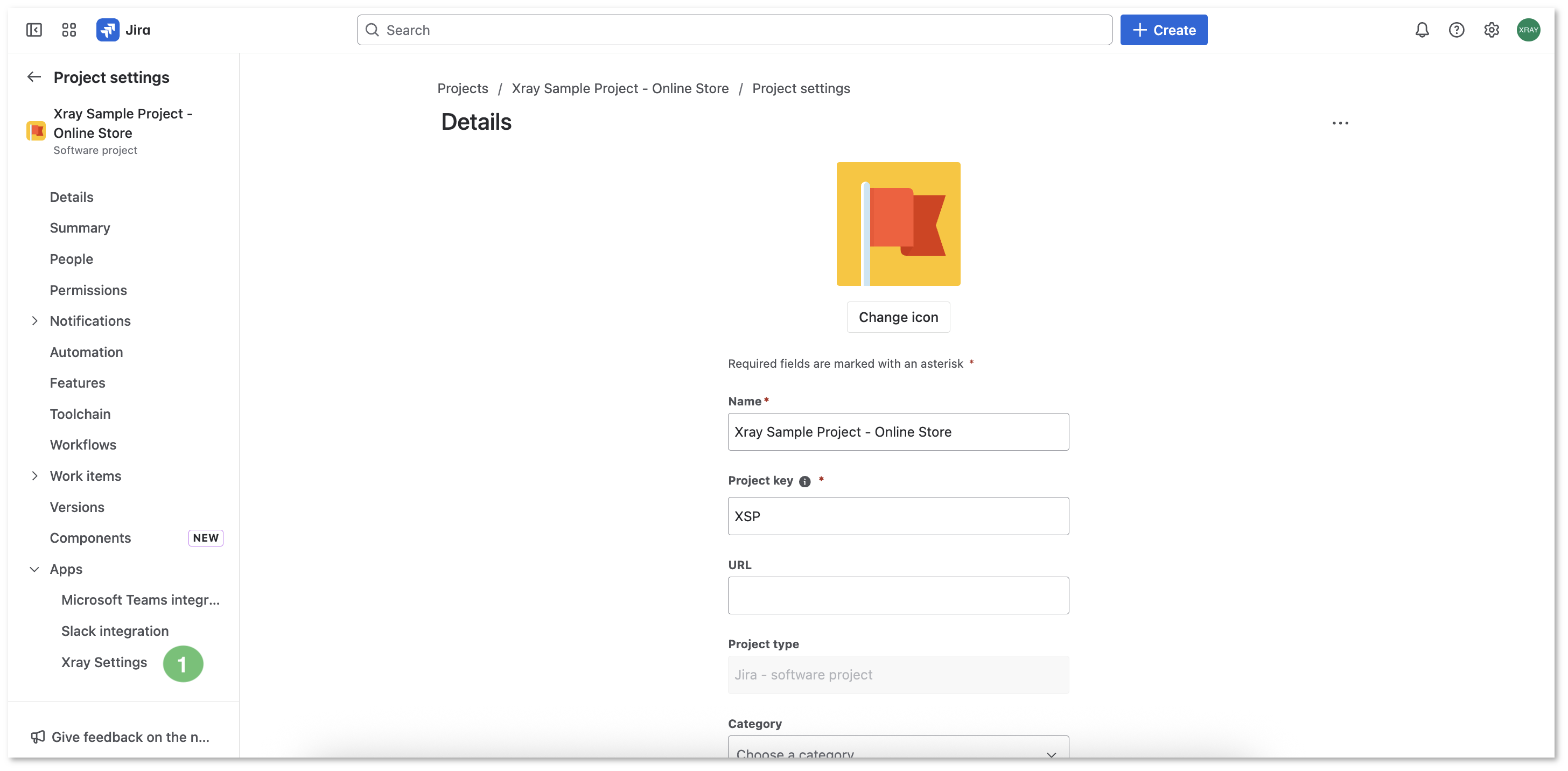
Task: Click the Apps sidebar label
Action: point(66,569)
